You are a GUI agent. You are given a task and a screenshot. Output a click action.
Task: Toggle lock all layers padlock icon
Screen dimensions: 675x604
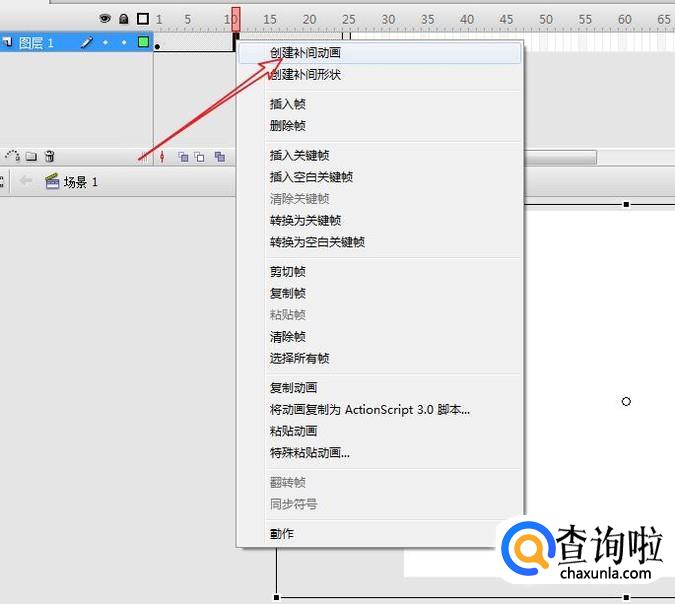click(x=124, y=19)
